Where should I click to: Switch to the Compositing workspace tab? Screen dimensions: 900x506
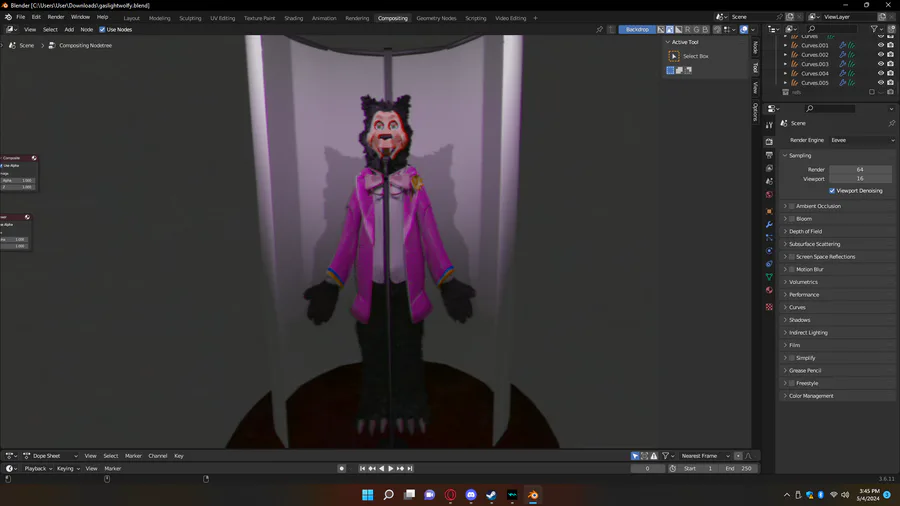(393, 18)
